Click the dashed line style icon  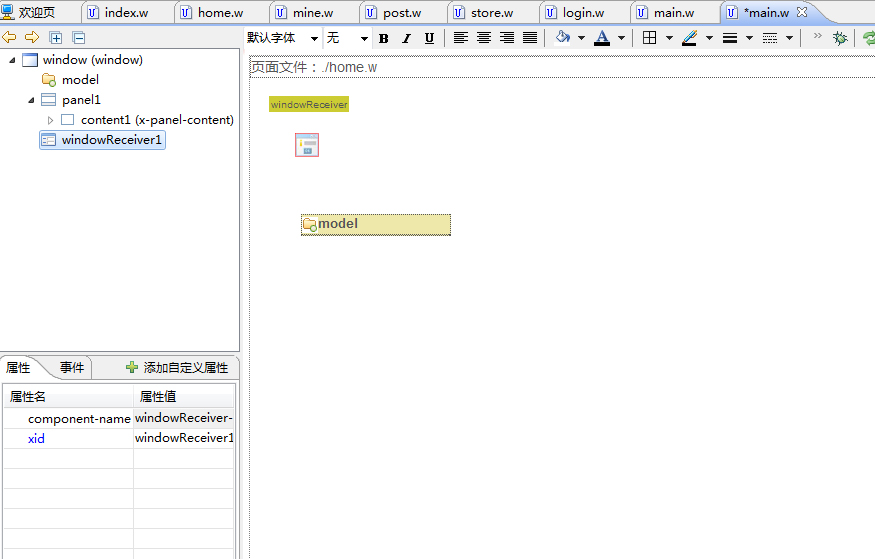tap(770, 38)
